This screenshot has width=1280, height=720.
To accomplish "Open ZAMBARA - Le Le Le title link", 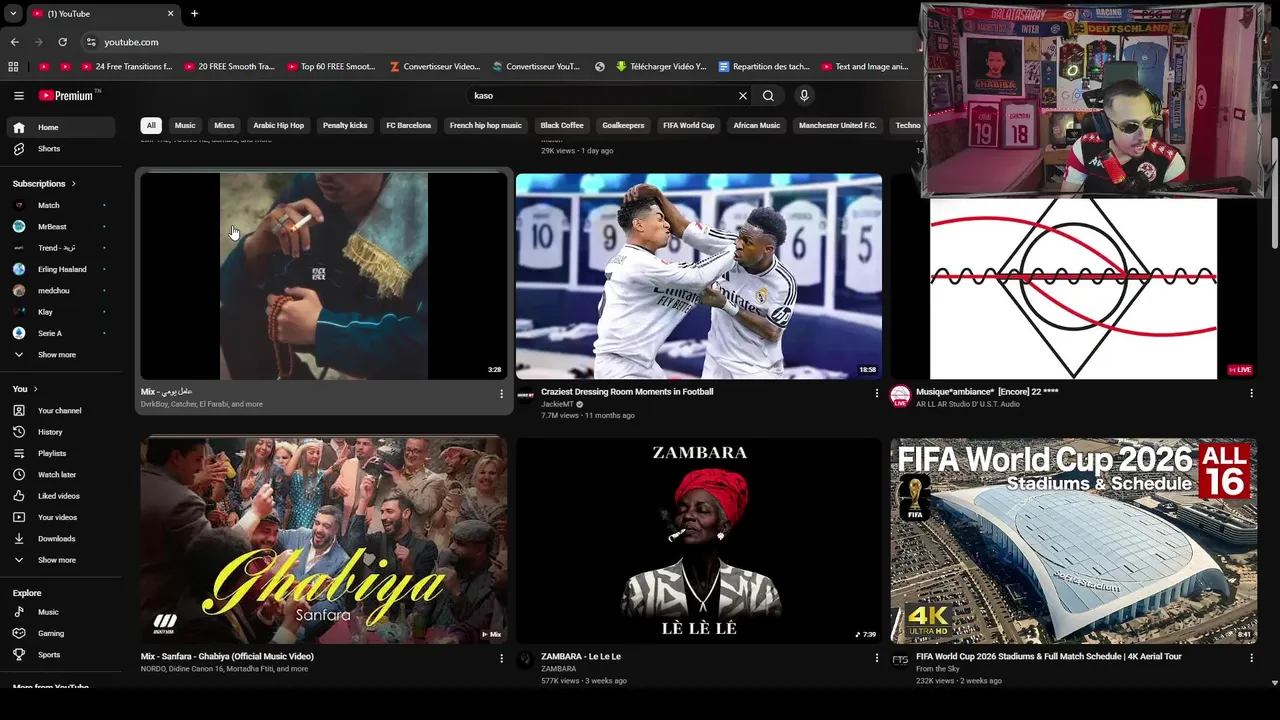I will (x=581, y=657).
